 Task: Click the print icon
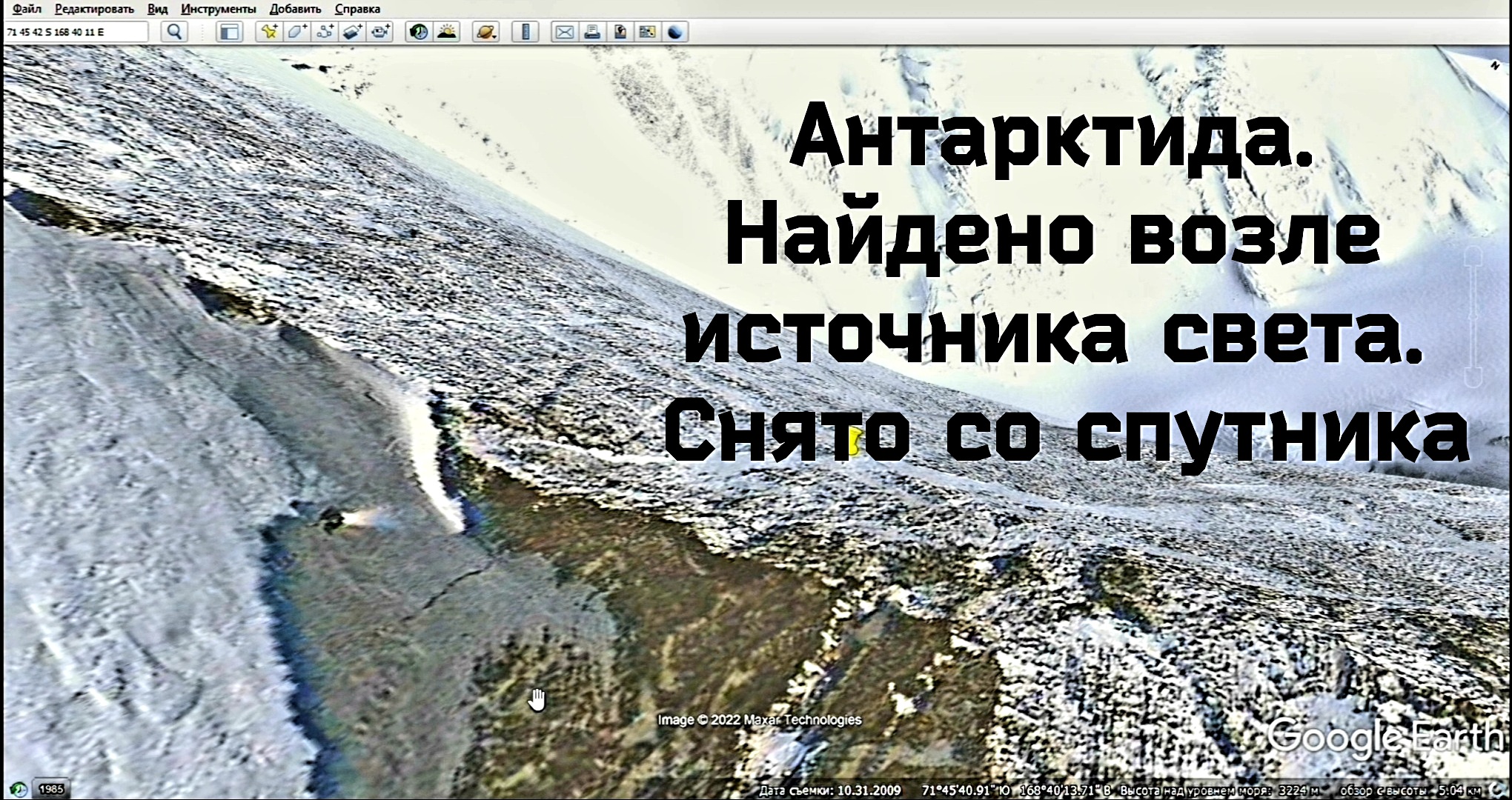tap(592, 32)
